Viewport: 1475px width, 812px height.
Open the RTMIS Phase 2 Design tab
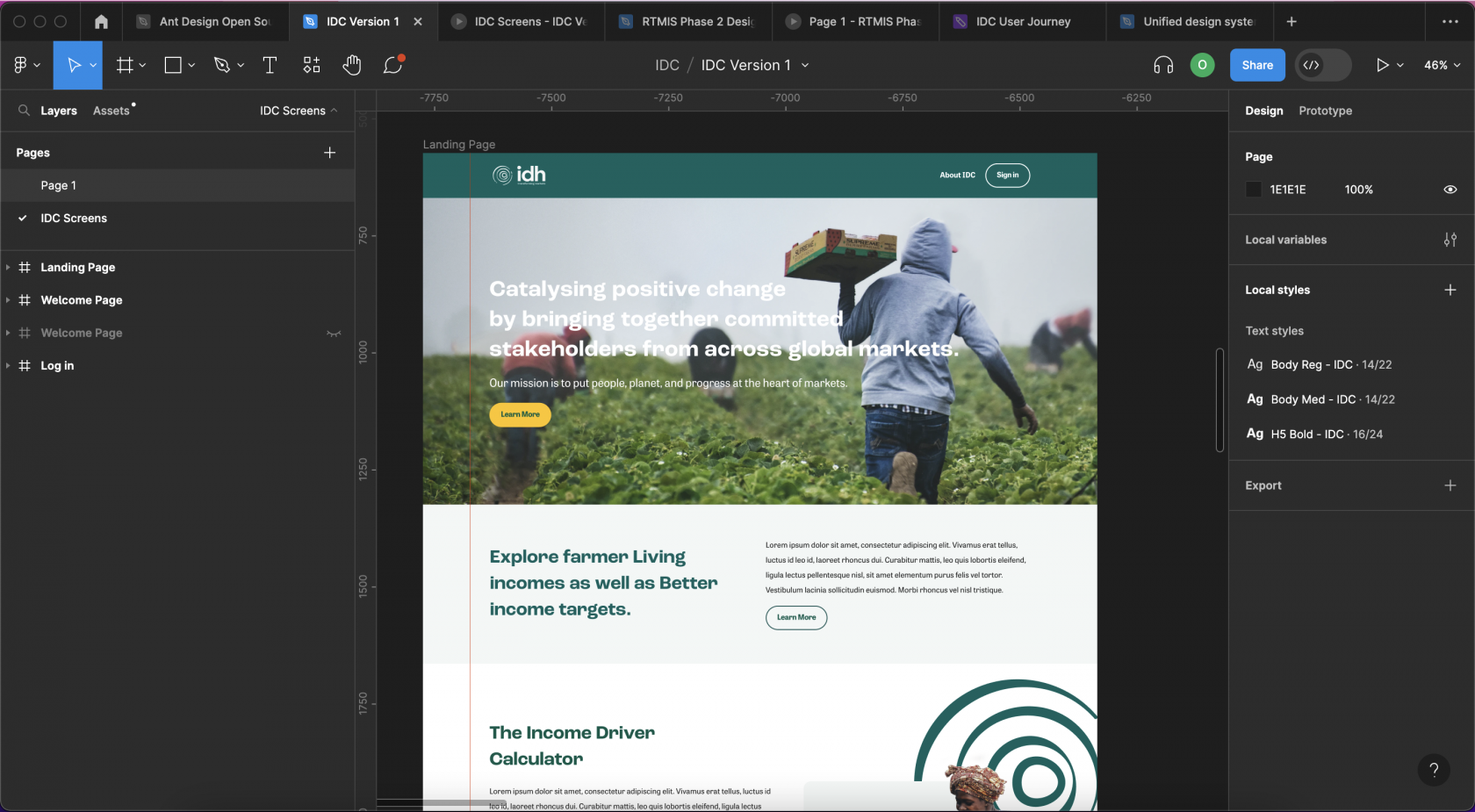click(x=687, y=22)
